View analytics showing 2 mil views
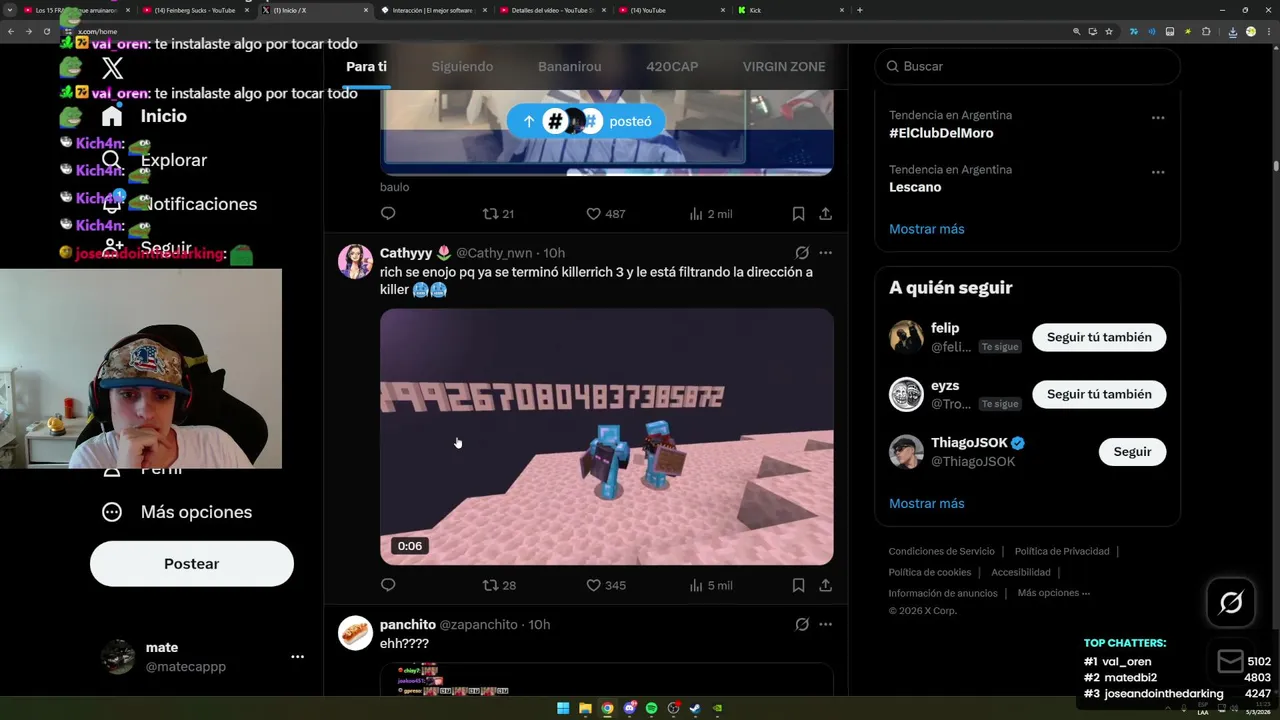The width and height of the screenshot is (1280, 720). 711,214
